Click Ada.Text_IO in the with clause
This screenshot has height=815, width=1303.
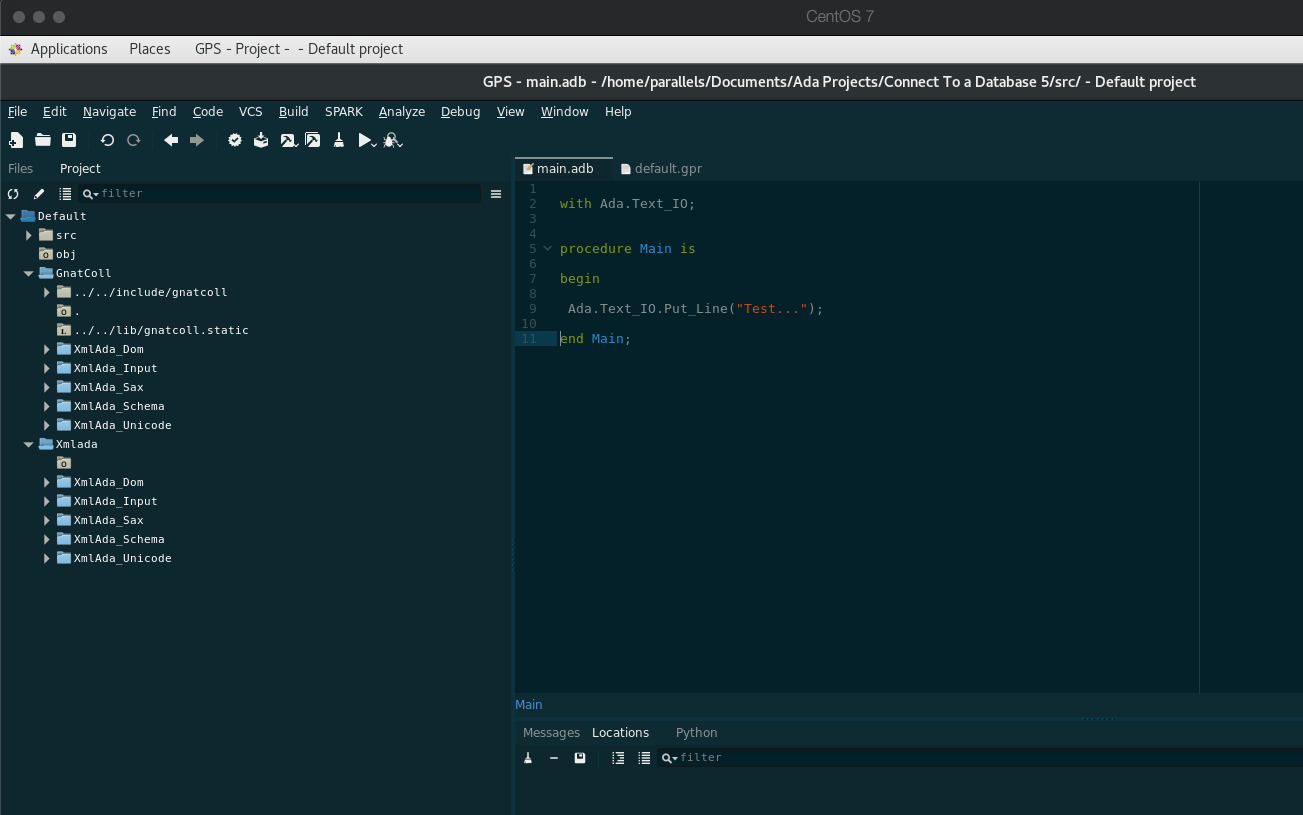[x=643, y=204]
